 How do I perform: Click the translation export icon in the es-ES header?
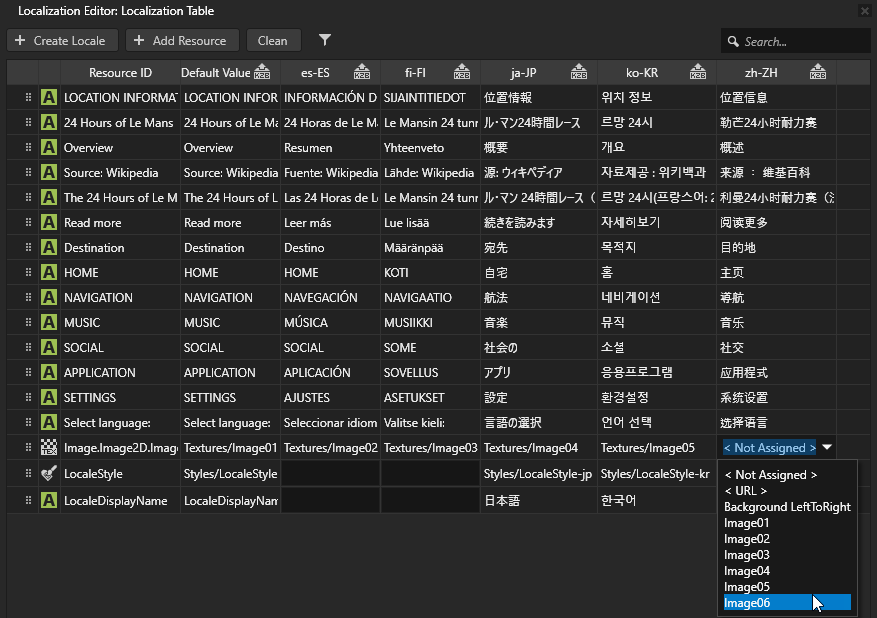pyautogui.click(x=362, y=72)
